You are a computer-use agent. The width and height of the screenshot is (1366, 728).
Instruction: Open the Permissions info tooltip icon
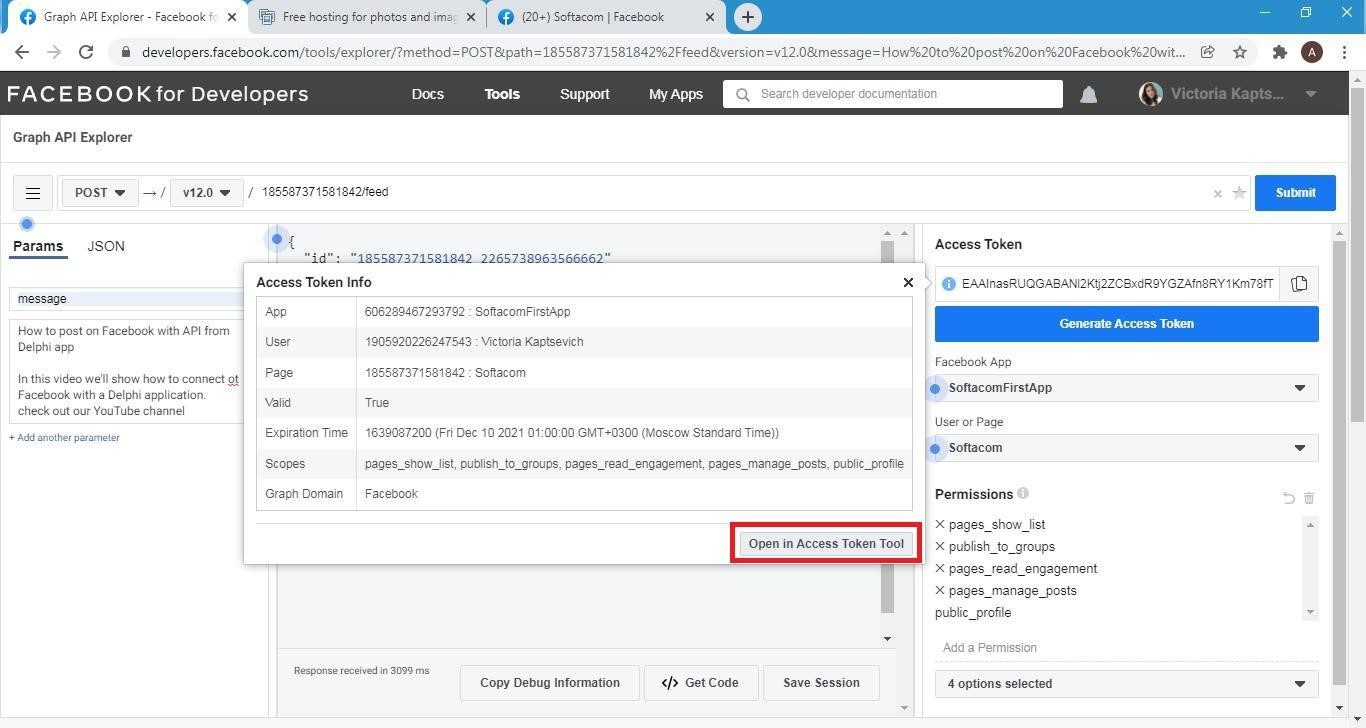(x=1023, y=493)
